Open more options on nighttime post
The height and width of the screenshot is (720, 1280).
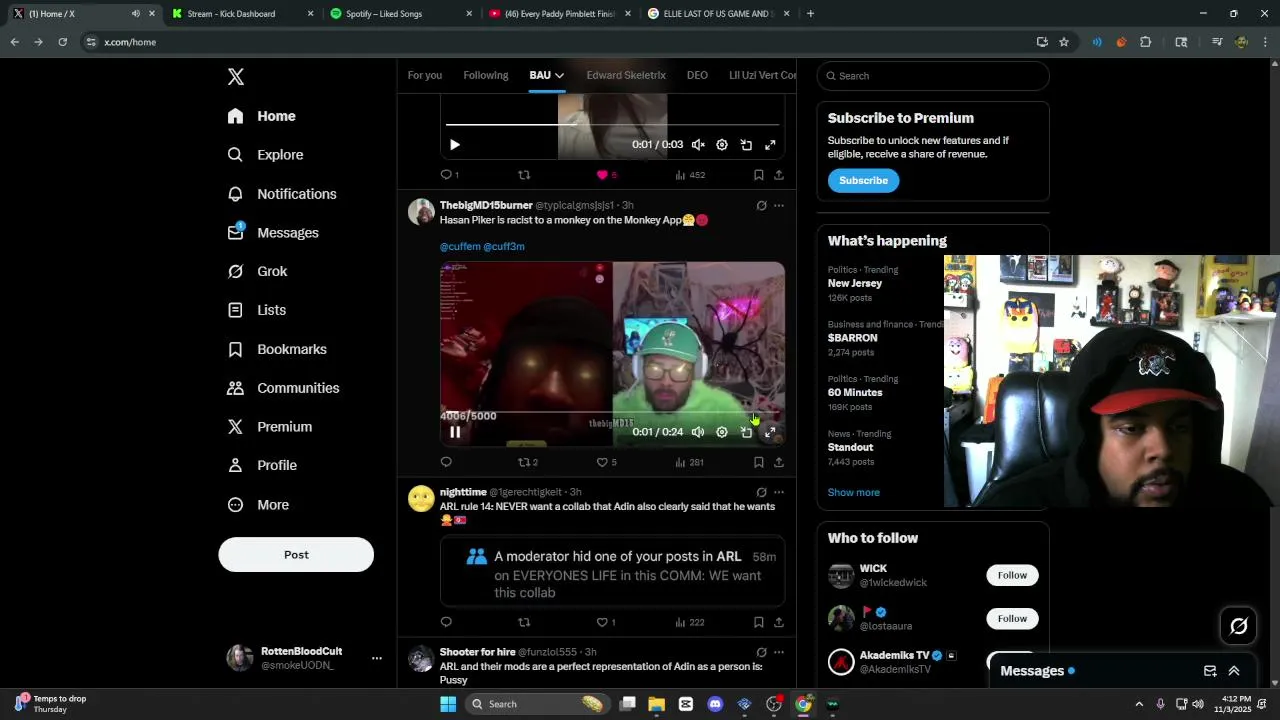(x=779, y=493)
